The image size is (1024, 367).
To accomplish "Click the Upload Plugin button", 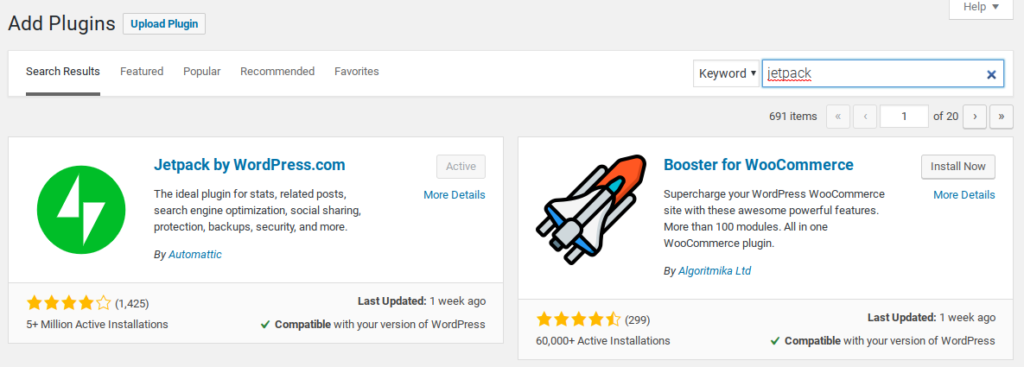I will pos(164,24).
